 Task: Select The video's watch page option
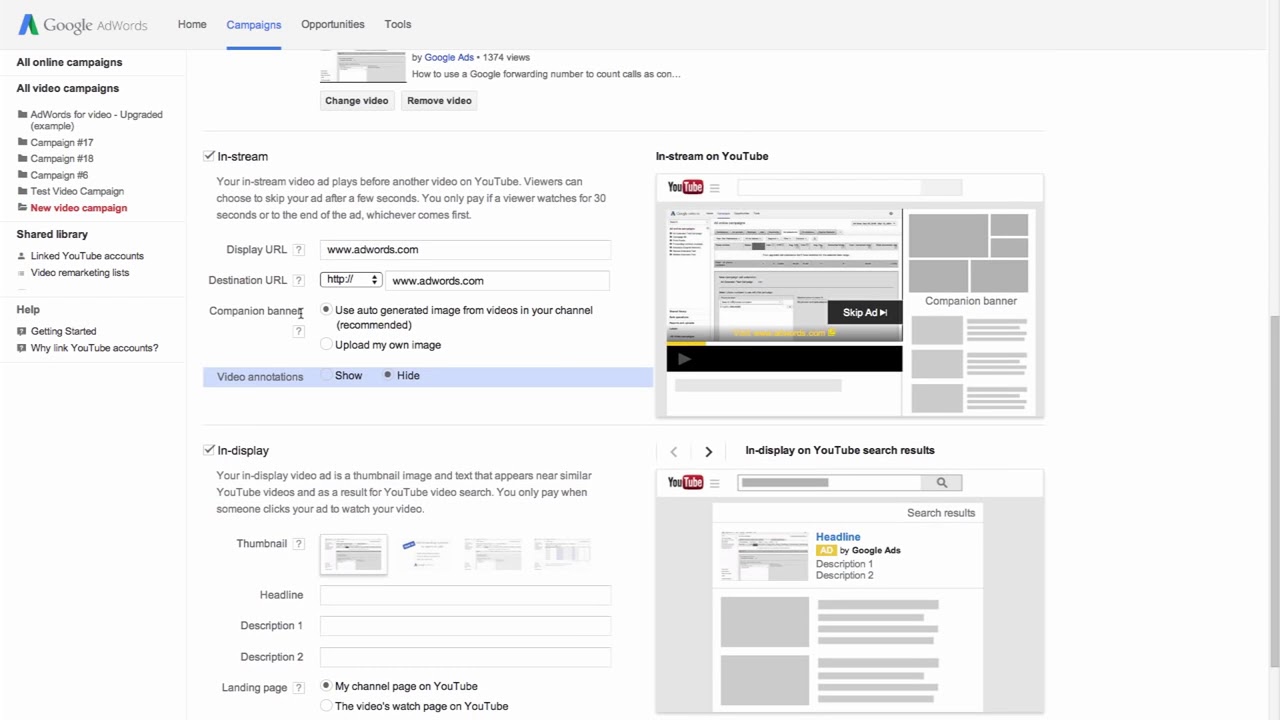(326, 706)
